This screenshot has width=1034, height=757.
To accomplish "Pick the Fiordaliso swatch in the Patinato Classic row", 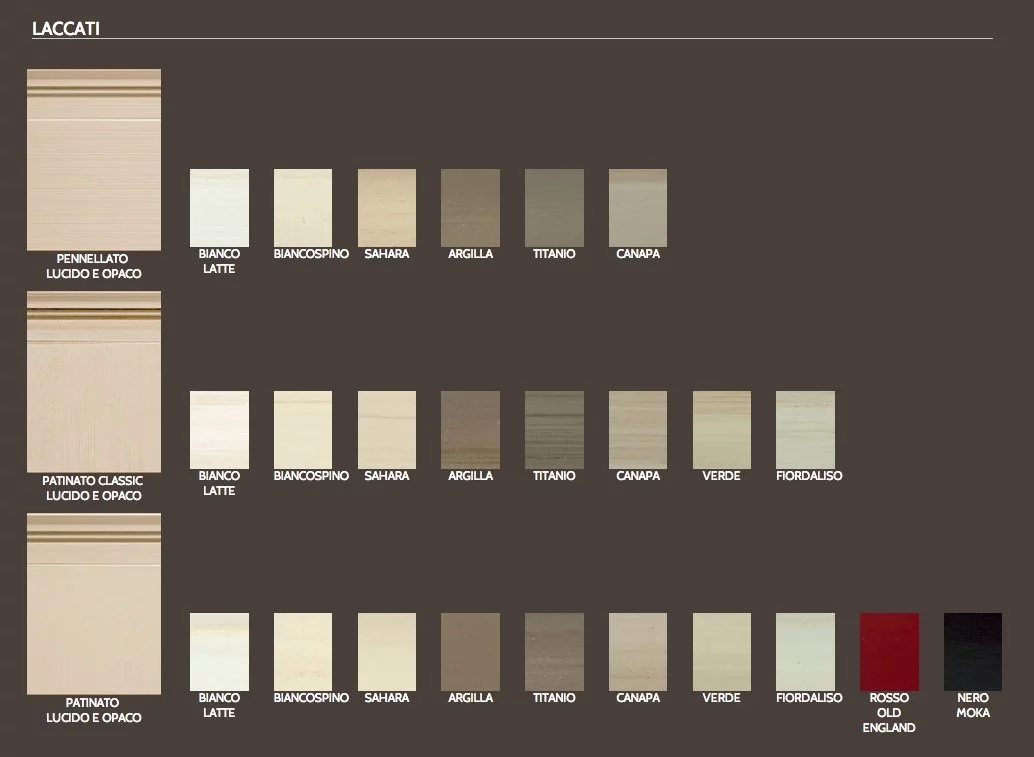I will point(805,430).
